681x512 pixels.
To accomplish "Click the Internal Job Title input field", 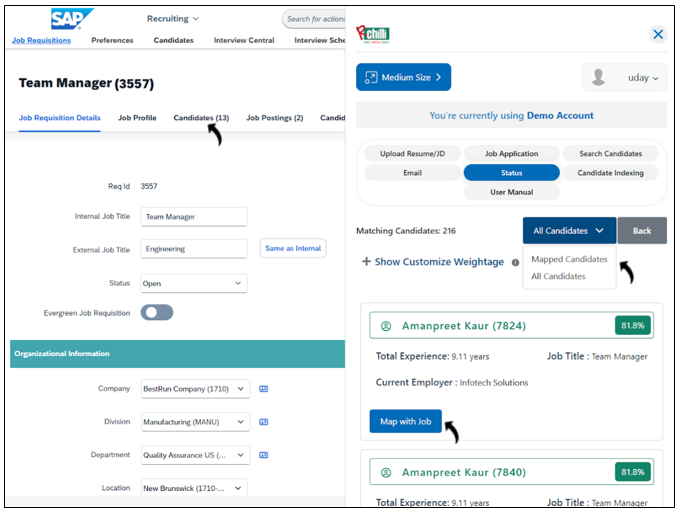I will click(x=193, y=216).
